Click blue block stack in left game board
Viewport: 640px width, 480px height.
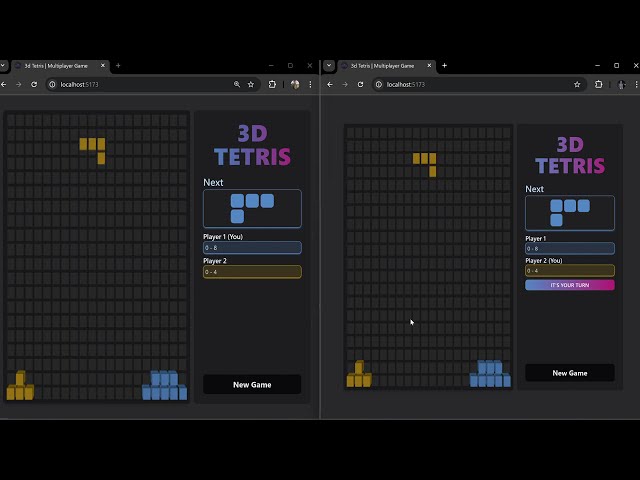164,386
